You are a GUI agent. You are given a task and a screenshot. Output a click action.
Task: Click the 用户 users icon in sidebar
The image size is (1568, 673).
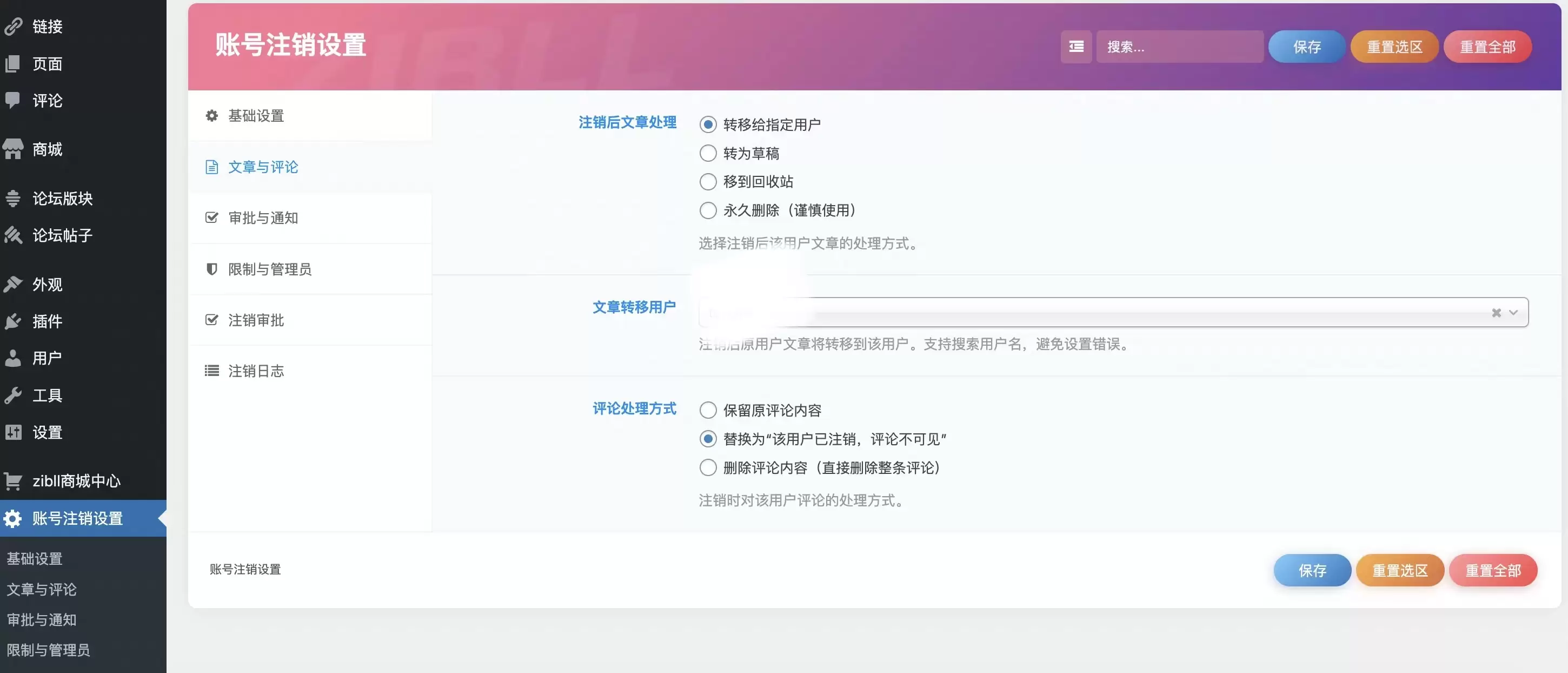click(14, 358)
